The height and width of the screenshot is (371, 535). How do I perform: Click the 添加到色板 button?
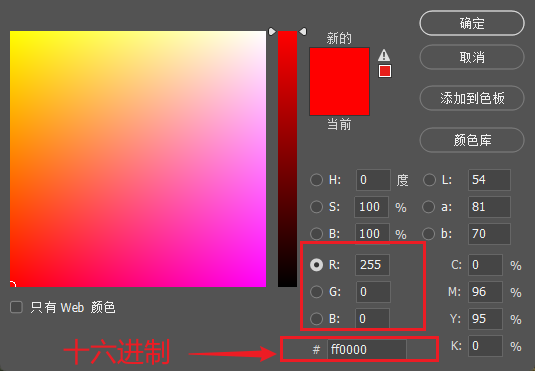coord(472,98)
